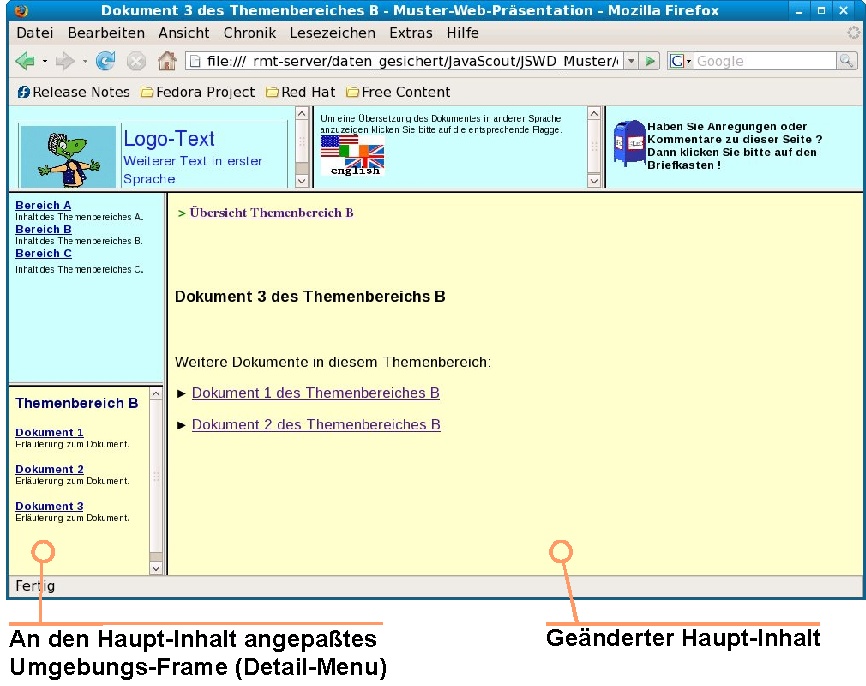Click the US flag translation icon
The image size is (866, 686).
click(332, 146)
